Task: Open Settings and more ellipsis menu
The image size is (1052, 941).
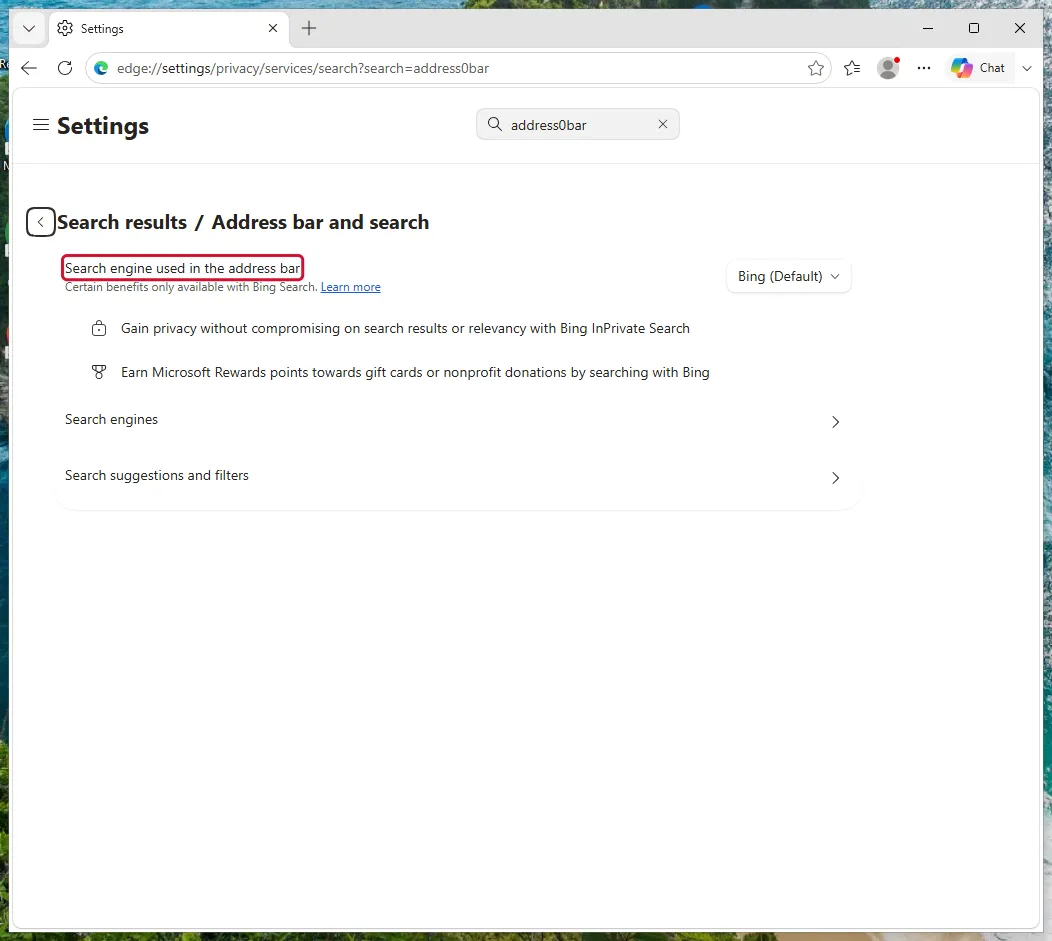Action: coord(924,68)
